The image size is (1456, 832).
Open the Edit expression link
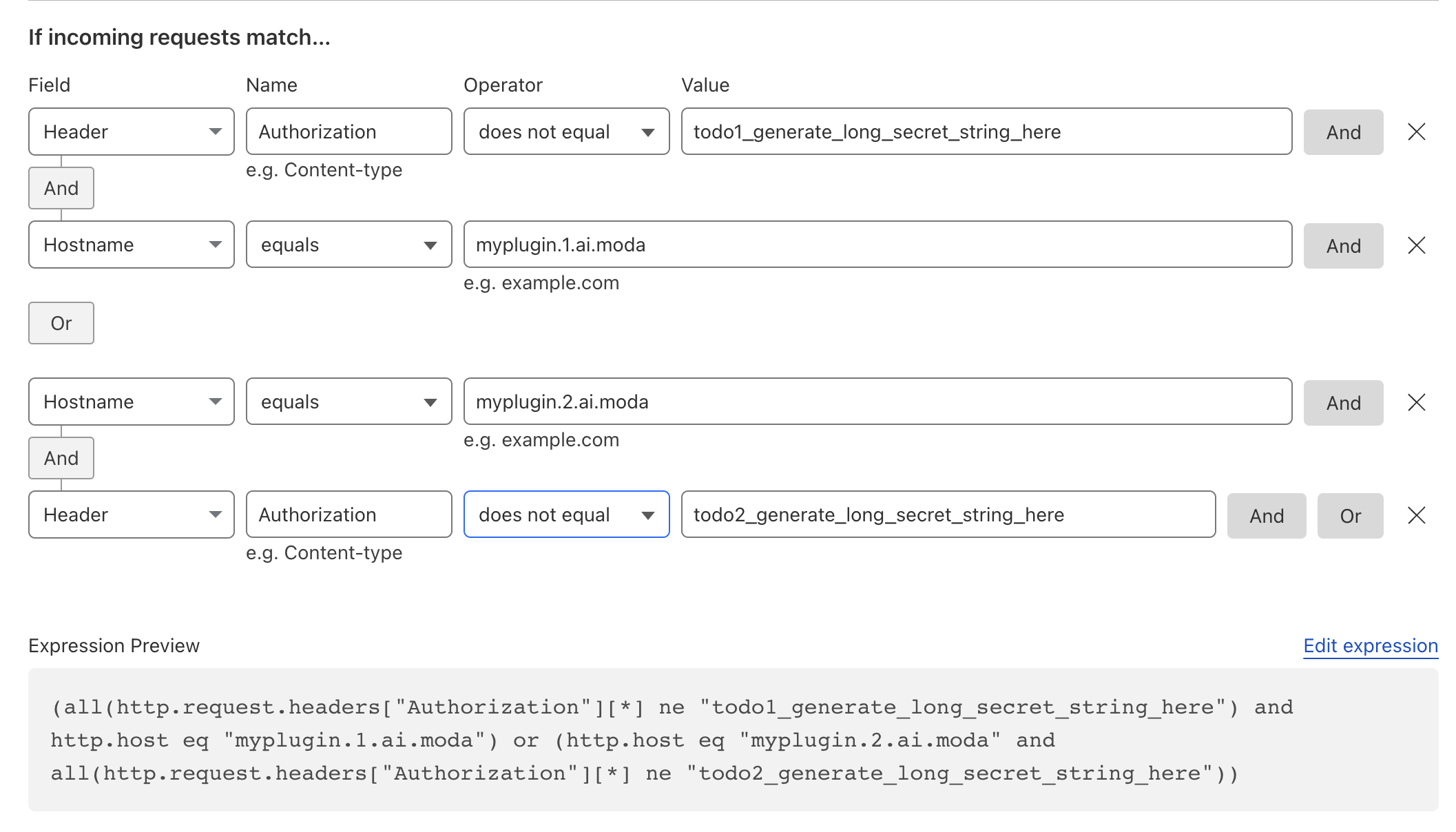(x=1370, y=645)
